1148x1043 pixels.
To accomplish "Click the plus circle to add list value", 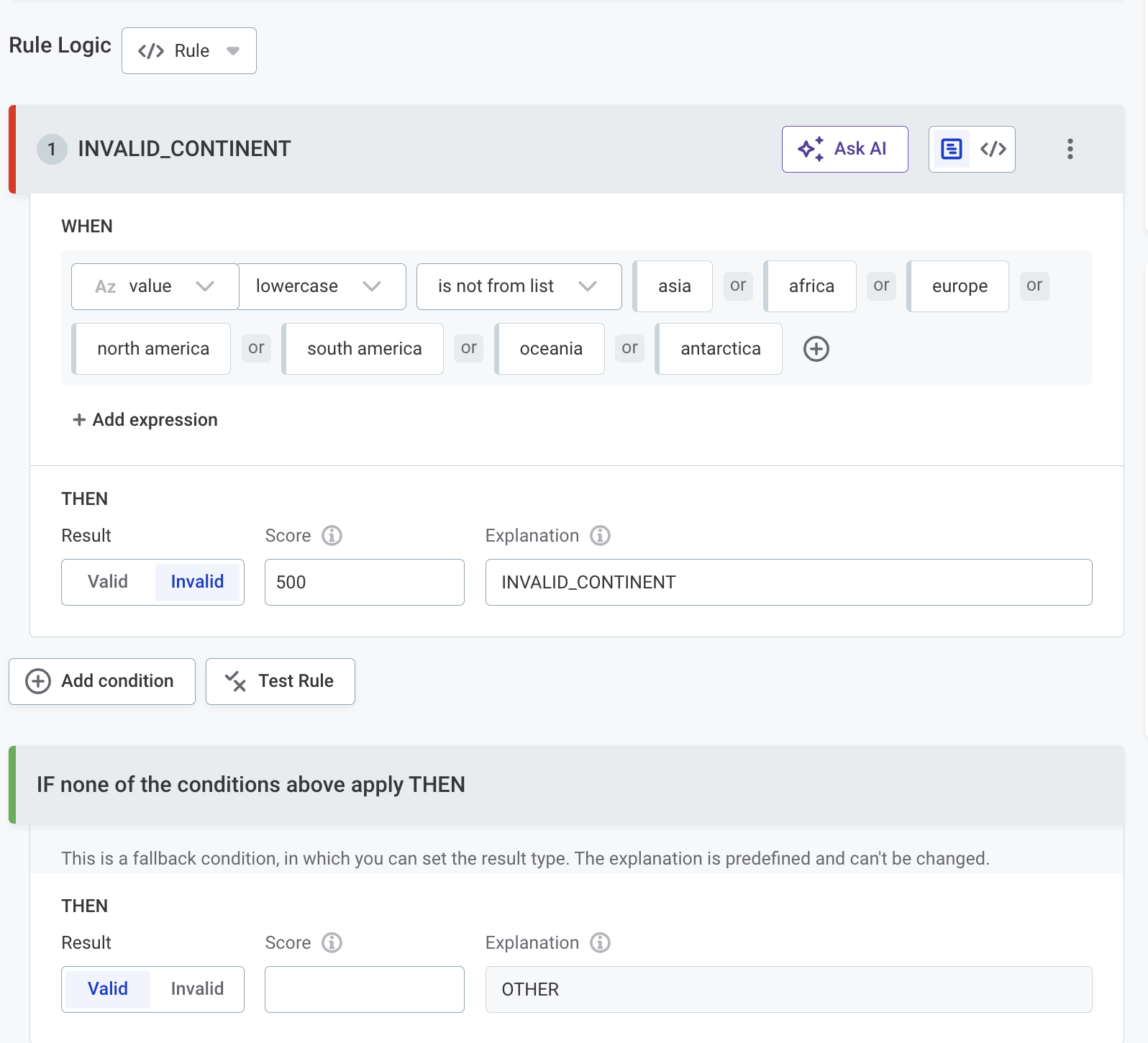I will point(816,349).
